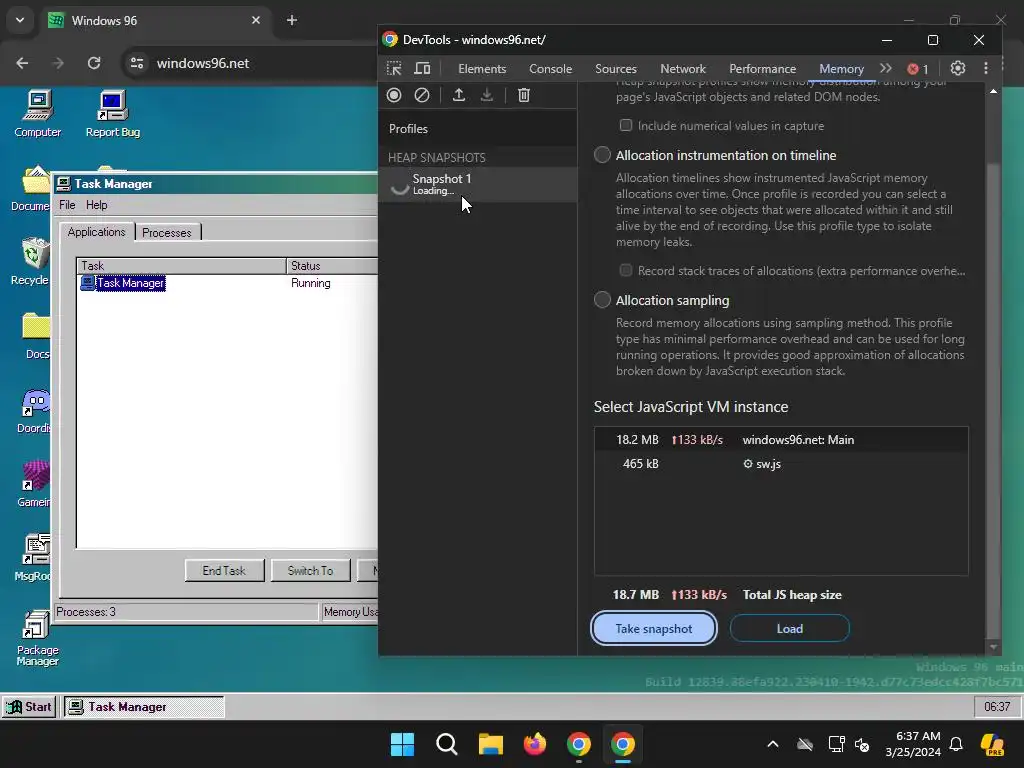
Task: Switch to the Elements tab
Action: pyautogui.click(x=482, y=69)
